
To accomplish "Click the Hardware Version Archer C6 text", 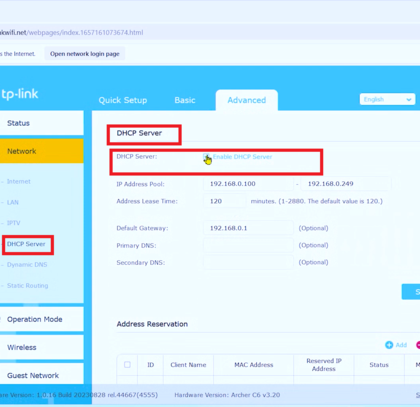I will (x=227, y=395).
